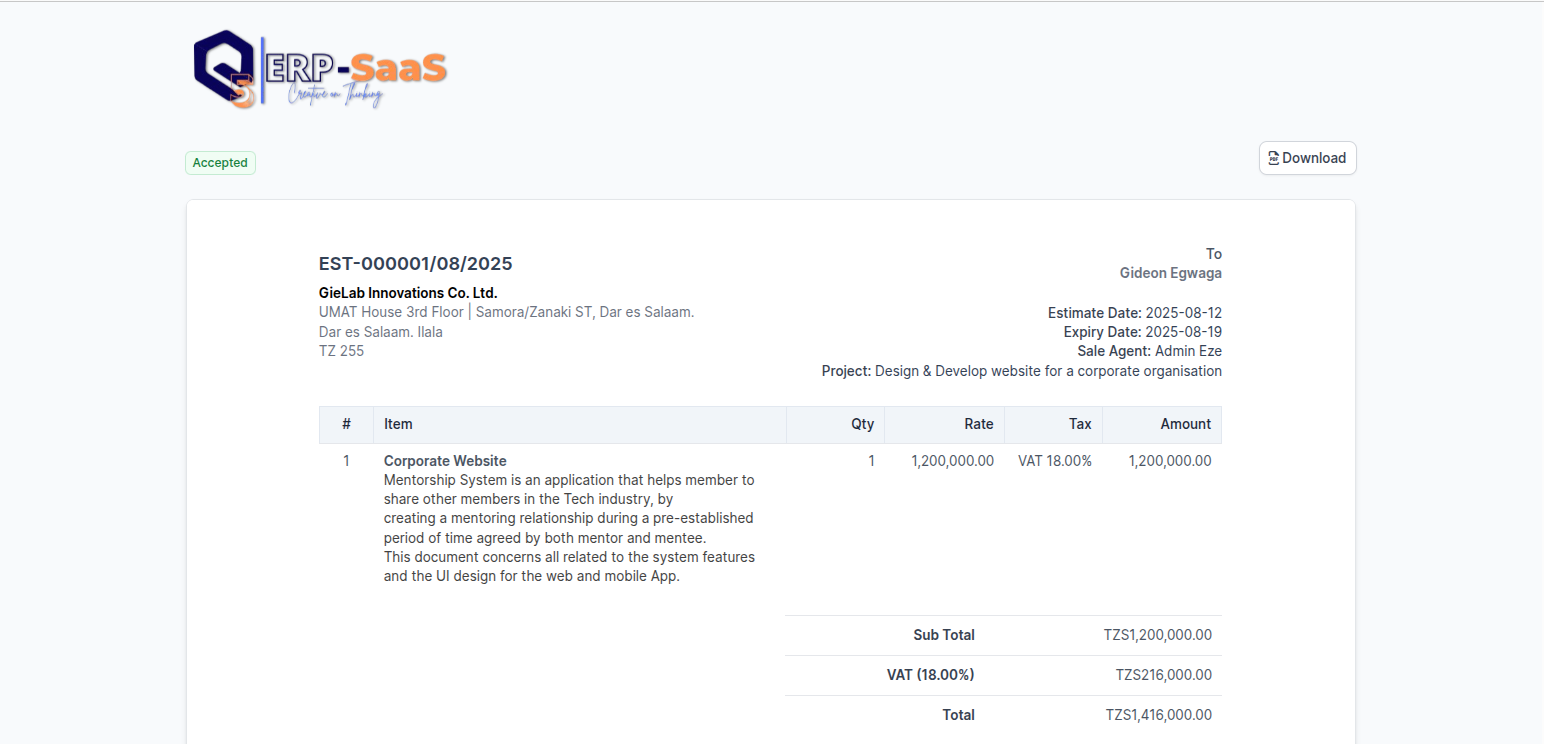Click the Rate column header
Image resolution: width=1544 pixels, height=744 pixels.
pyautogui.click(x=978, y=424)
